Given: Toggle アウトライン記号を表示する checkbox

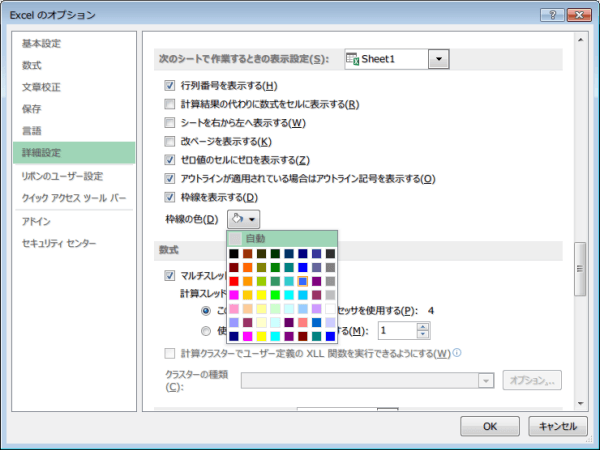Looking at the screenshot, I should (170, 179).
